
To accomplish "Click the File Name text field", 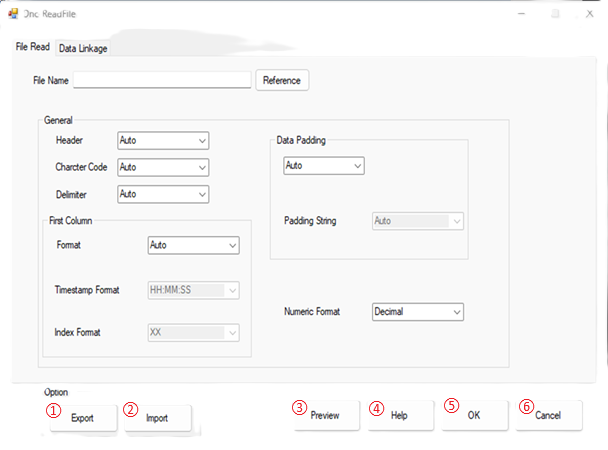I will click(162, 80).
